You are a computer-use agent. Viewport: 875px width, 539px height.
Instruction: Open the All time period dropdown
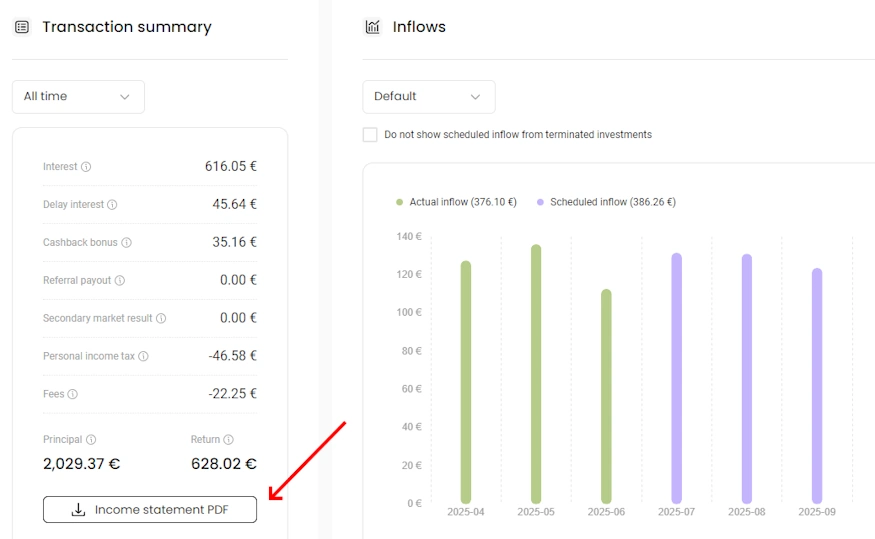78,97
